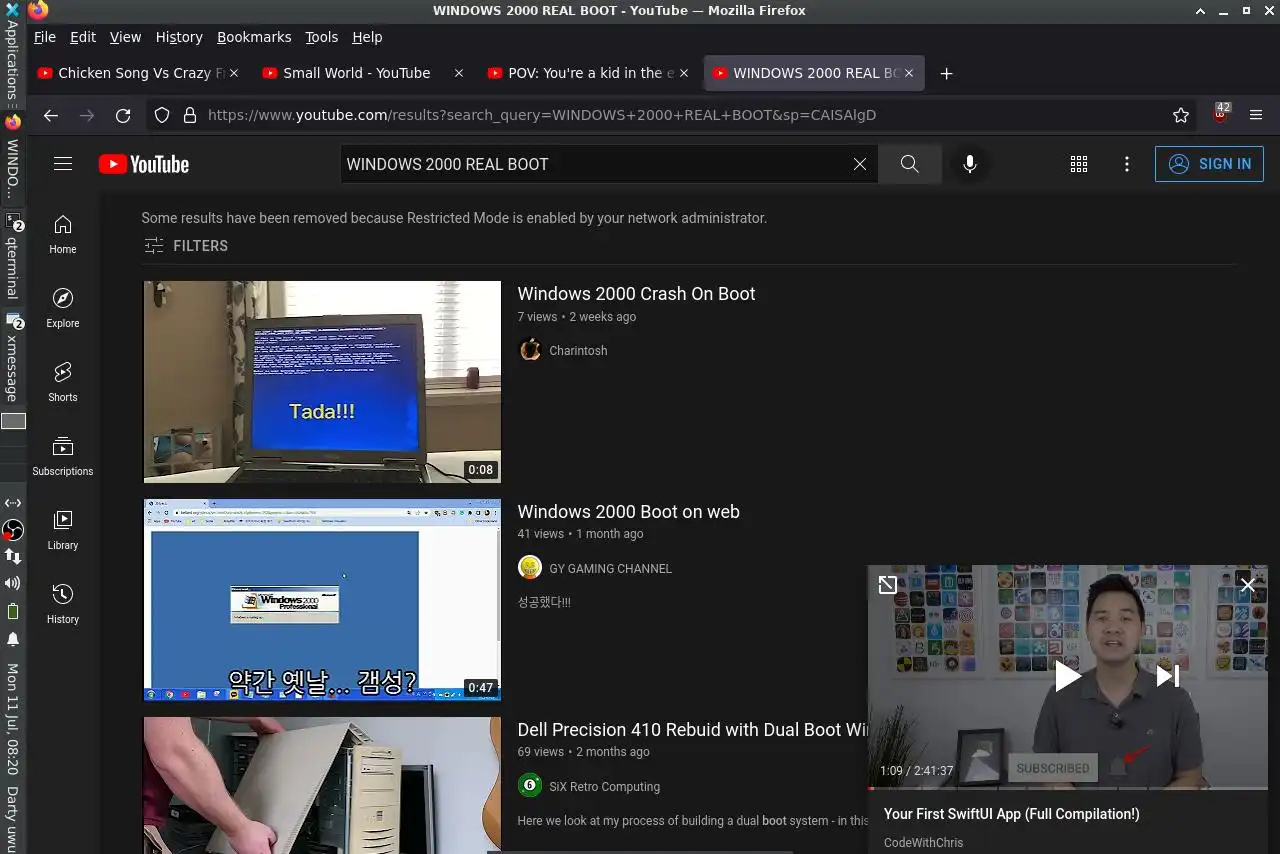Close the miniplayer
1280x854 pixels.
click(1247, 585)
